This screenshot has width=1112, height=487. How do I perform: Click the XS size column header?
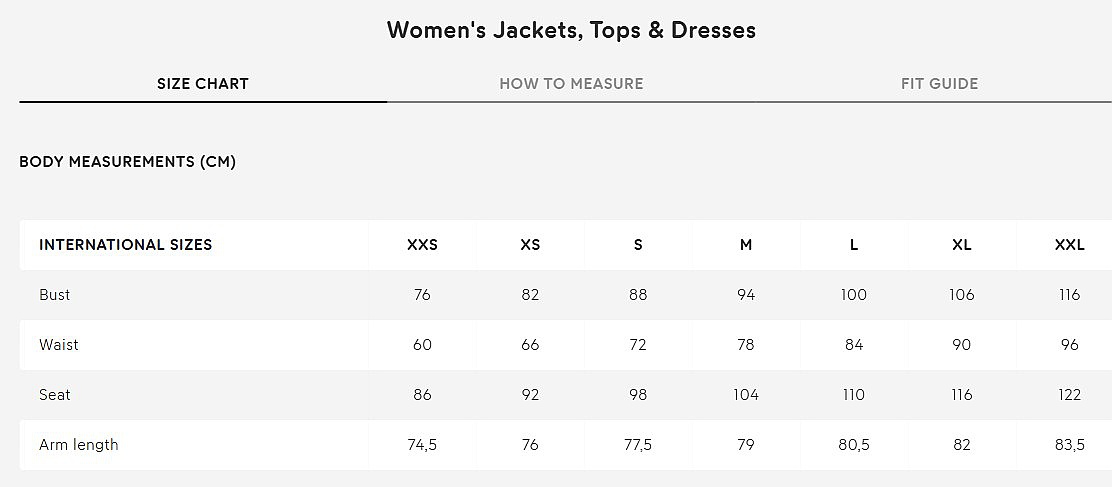[530, 245]
